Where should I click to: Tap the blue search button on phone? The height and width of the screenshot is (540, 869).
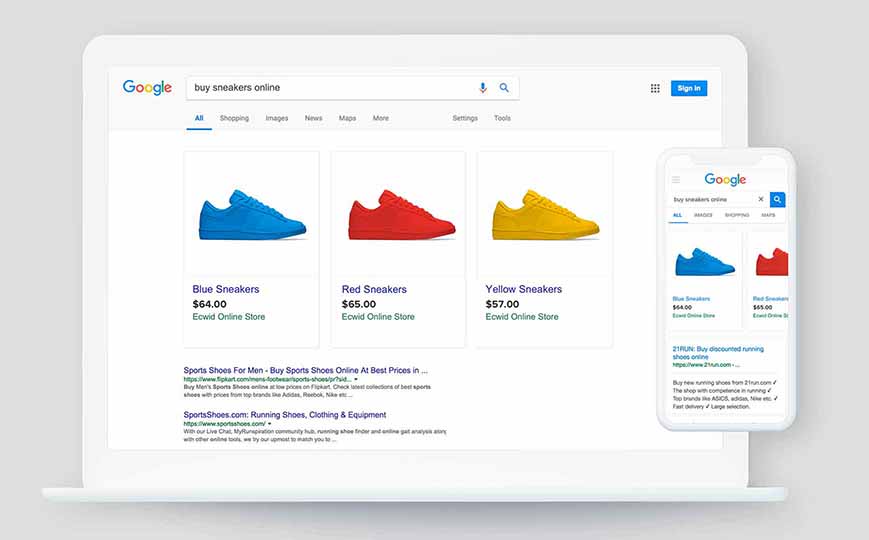(777, 199)
